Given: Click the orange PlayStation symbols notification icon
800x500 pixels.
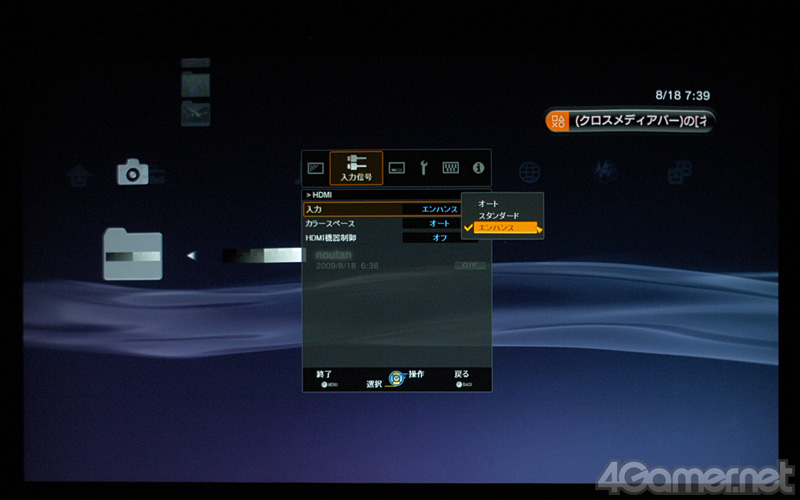Looking at the screenshot, I should 558,121.
